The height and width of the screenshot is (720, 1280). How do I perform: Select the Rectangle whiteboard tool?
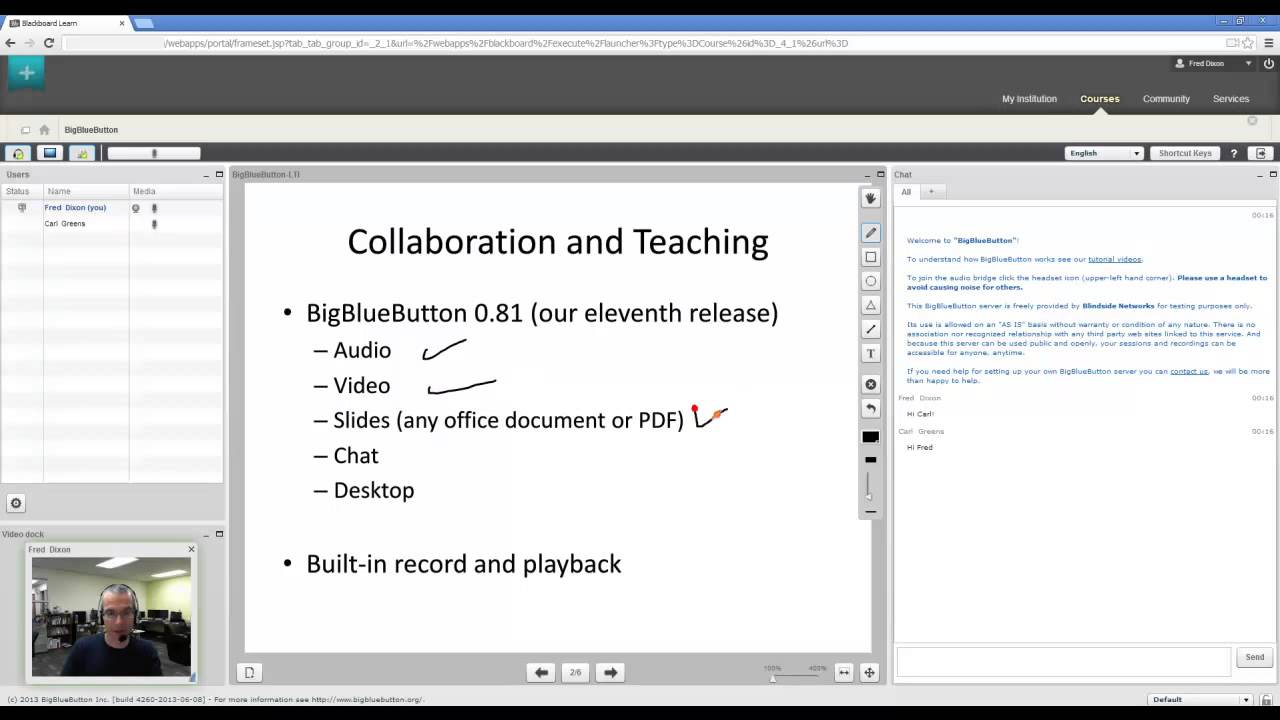point(870,257)
